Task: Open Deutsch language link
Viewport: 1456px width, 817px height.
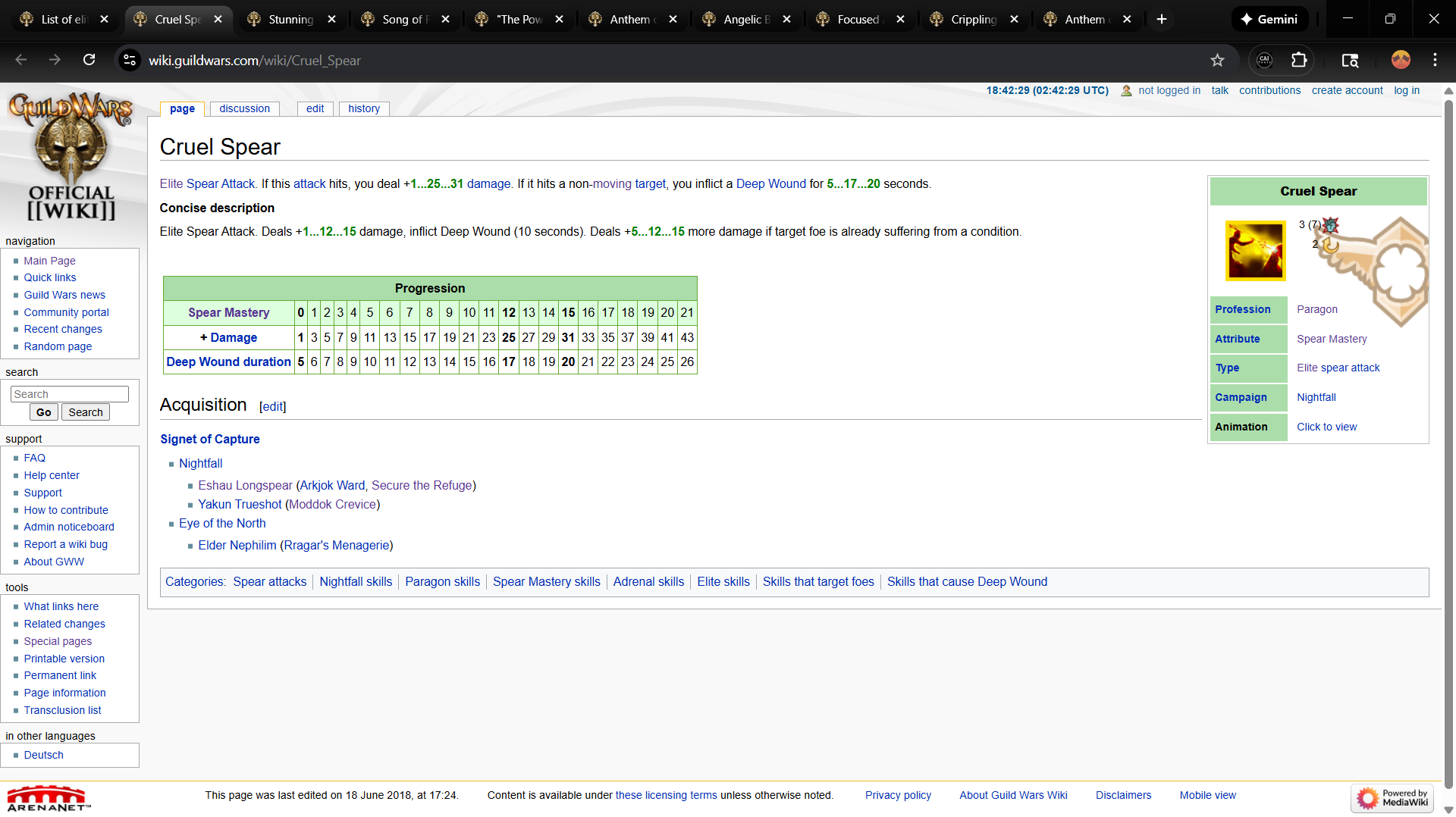Action: (43, 755)
